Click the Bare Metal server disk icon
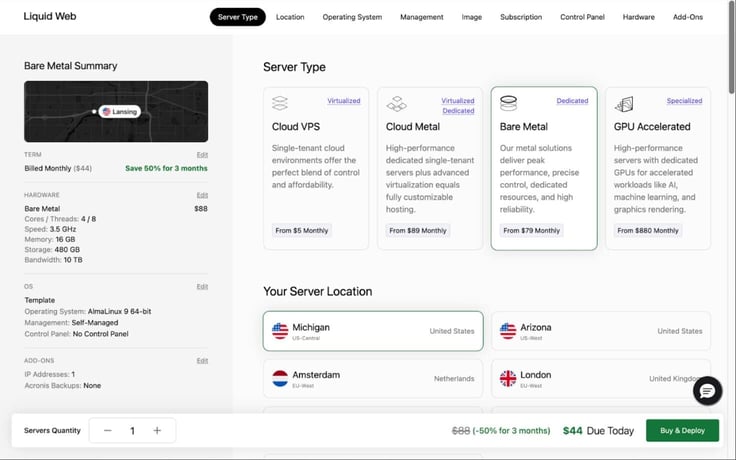736x460 pixels. [508, 103]
